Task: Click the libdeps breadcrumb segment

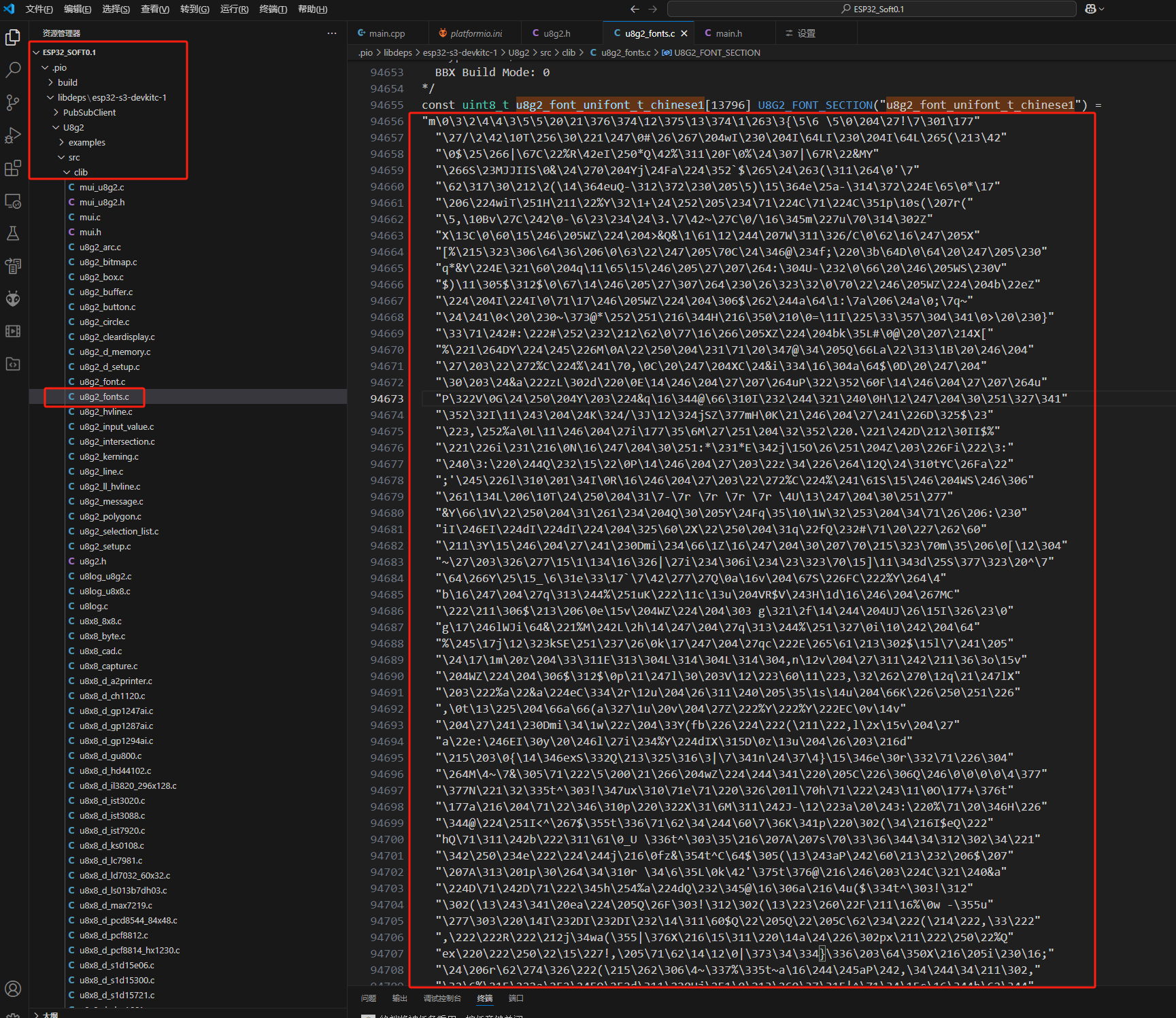Action: coord(397,52)
